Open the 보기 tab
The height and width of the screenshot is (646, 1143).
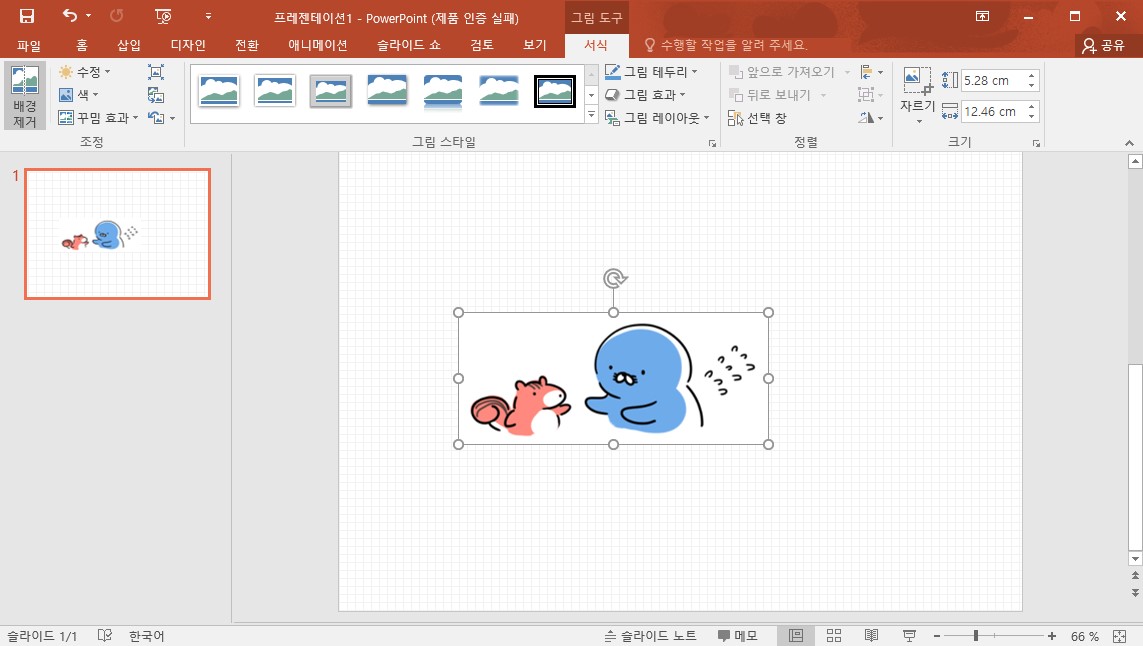pyautogui.click(x=534, y=45)
